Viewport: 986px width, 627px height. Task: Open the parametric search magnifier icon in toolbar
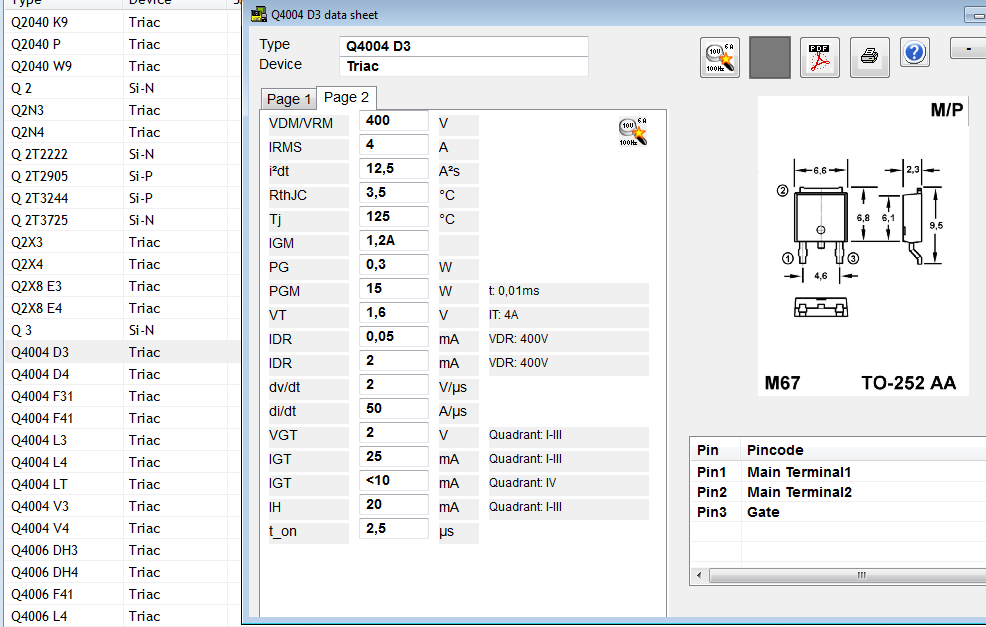click(719, 57)
